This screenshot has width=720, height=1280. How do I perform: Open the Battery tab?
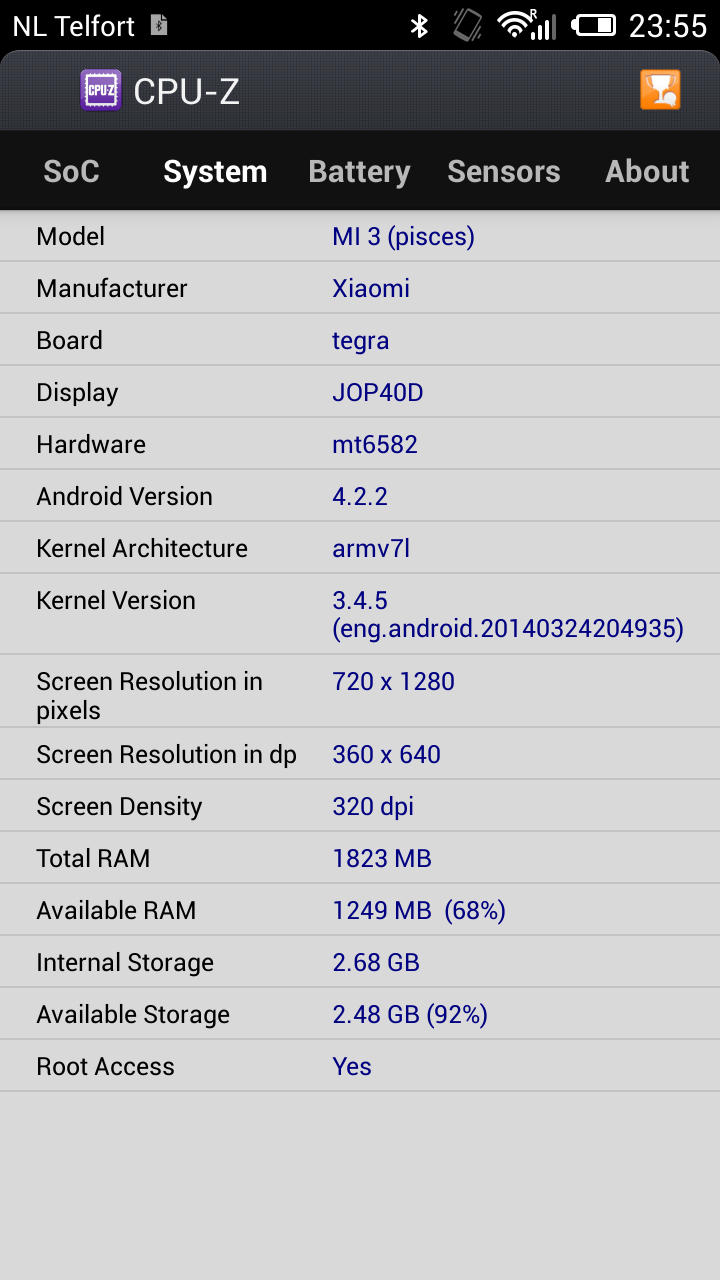(359, 171)
